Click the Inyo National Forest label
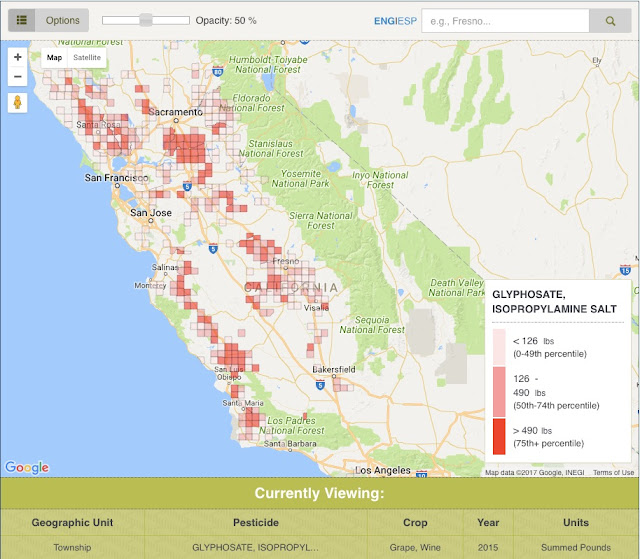Screen dimensions: 640x559 380,180
